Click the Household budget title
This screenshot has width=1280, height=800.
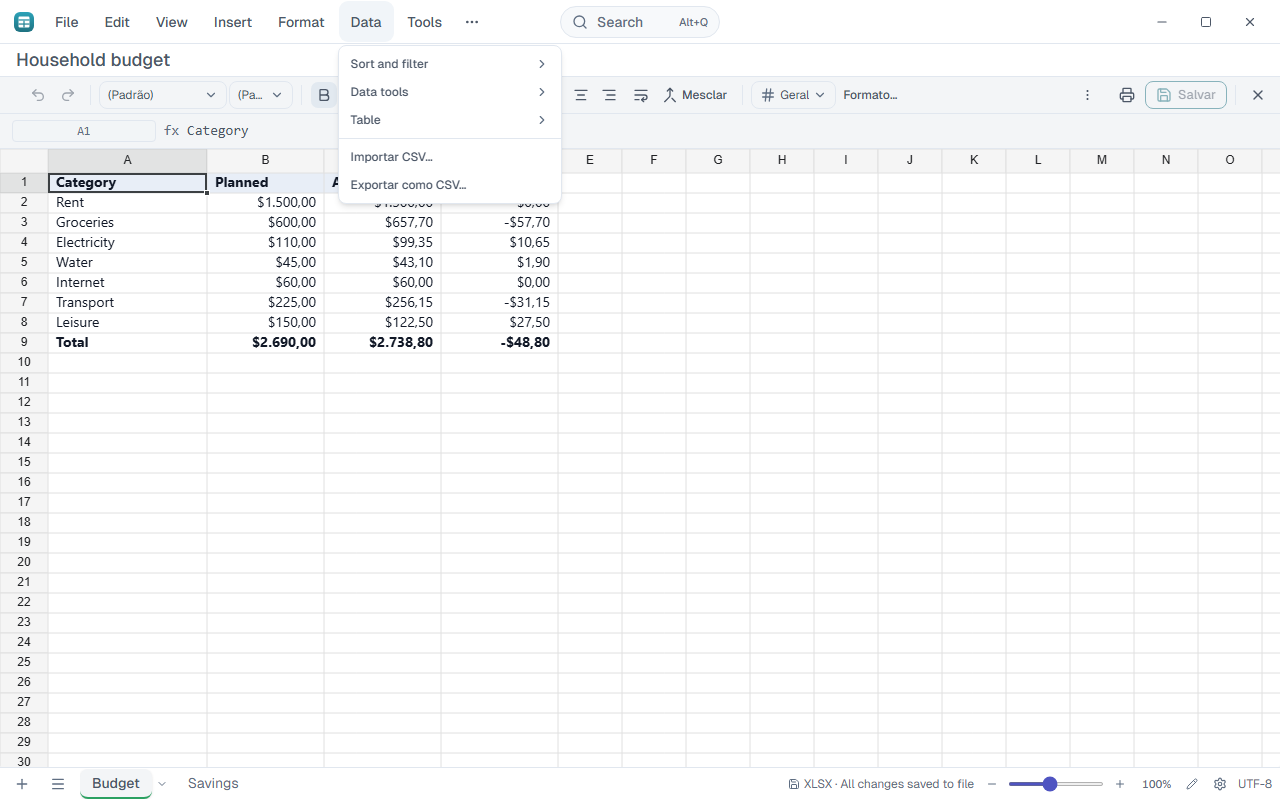(93, 60)
